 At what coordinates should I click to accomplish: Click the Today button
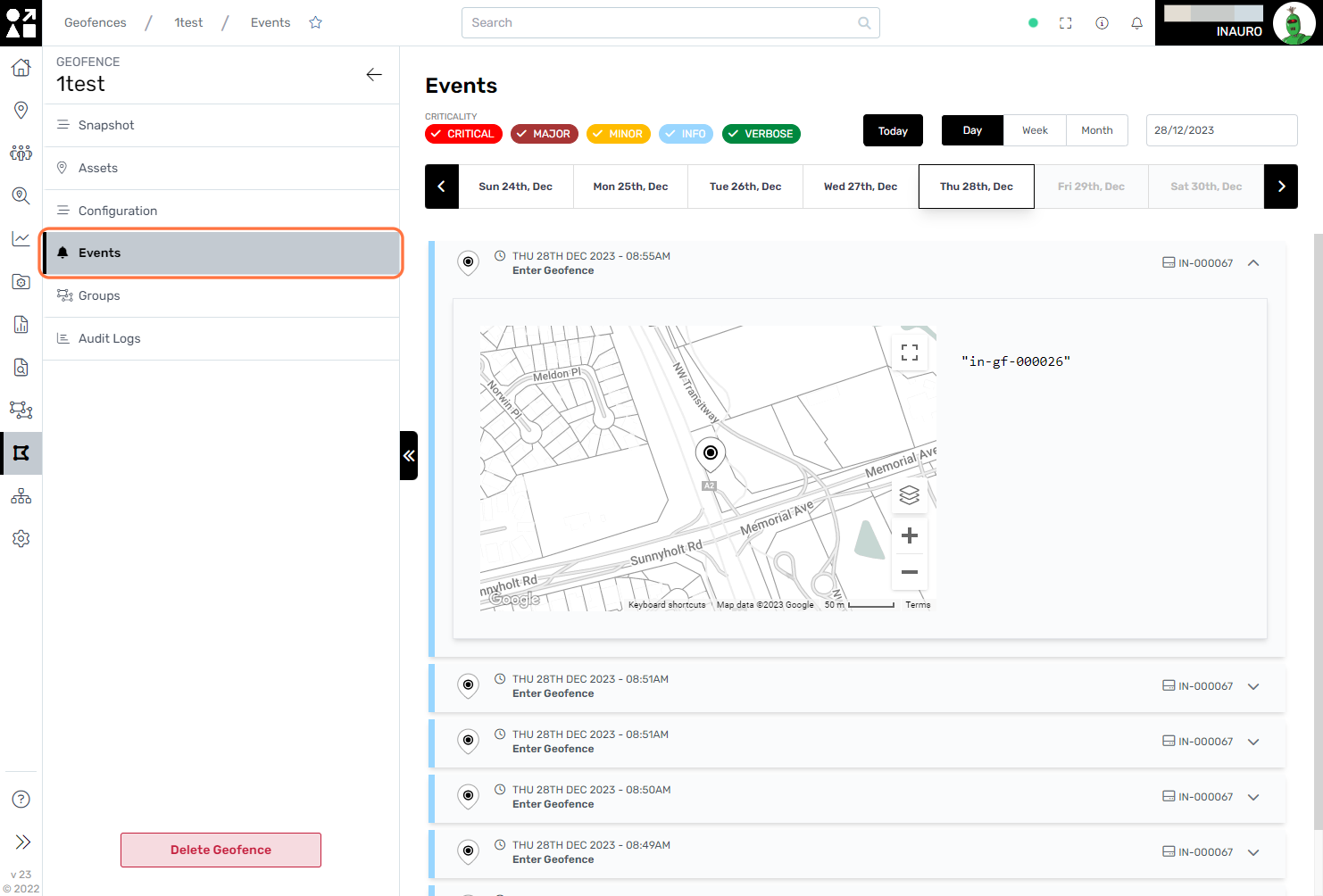tap(893, 130)
